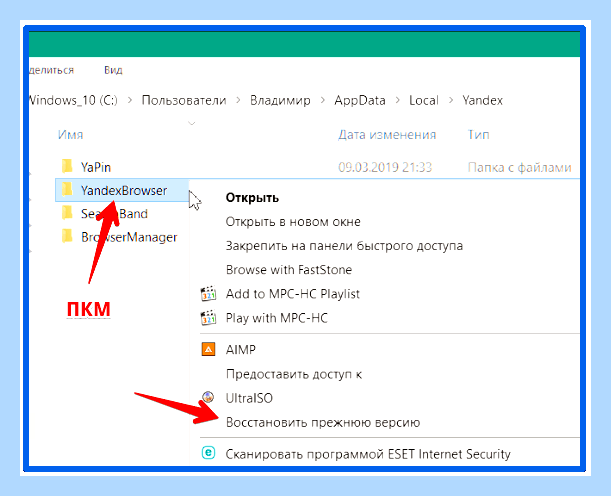The width and height of the screenshot is (611, 496).
Task: Choose Открыть в новом окне
Action: 293,222
